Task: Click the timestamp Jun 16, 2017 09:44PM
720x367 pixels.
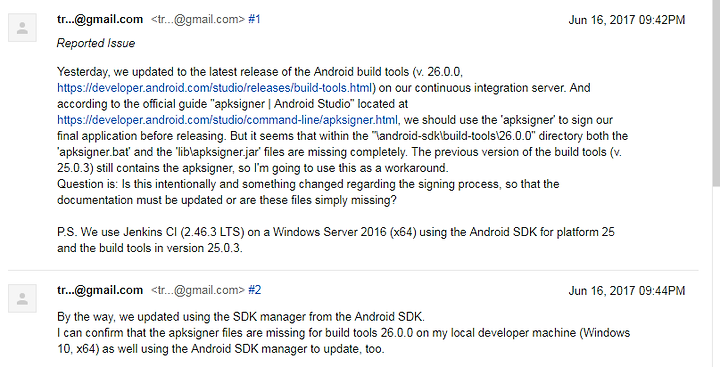Action: tap(627, 290)
